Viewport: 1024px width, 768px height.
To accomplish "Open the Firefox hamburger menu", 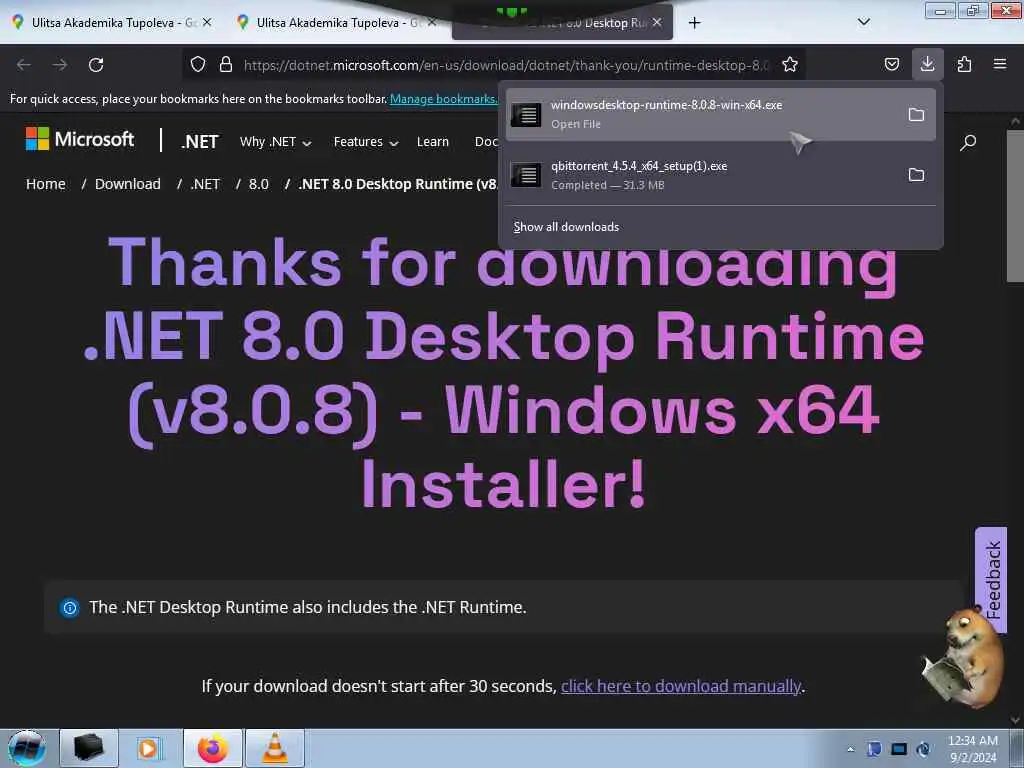I will 999,64.
